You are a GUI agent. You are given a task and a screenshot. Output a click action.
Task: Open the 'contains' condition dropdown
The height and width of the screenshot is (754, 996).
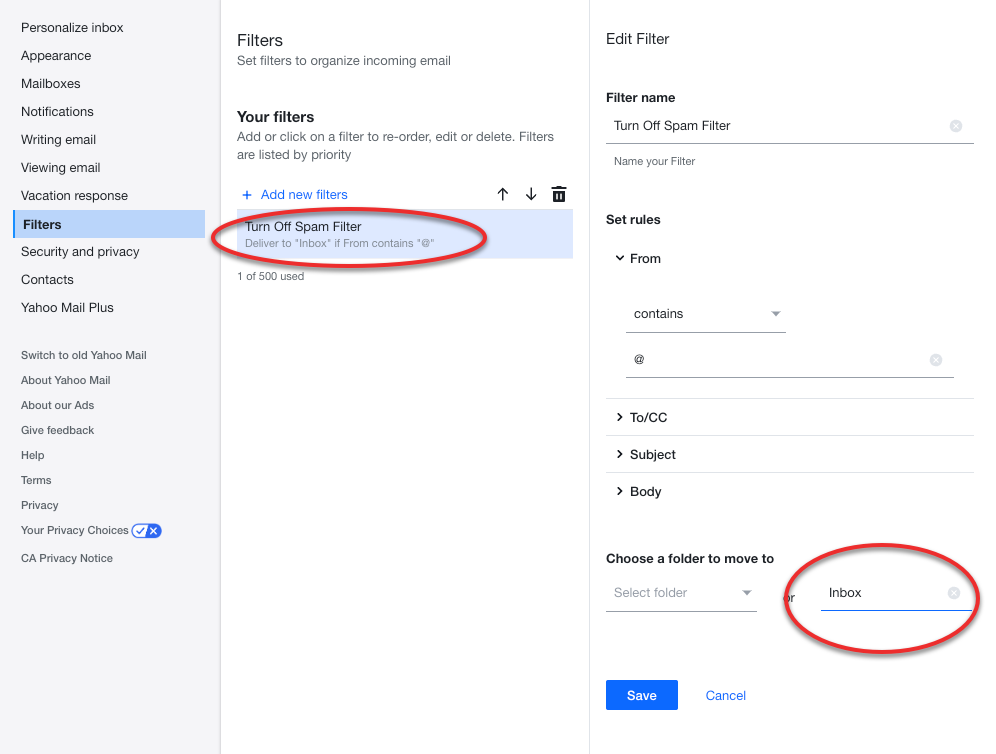point(706,314)
